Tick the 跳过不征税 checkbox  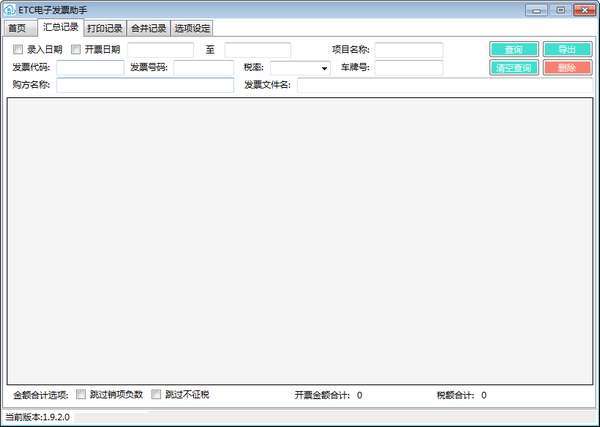click(156, 394)
